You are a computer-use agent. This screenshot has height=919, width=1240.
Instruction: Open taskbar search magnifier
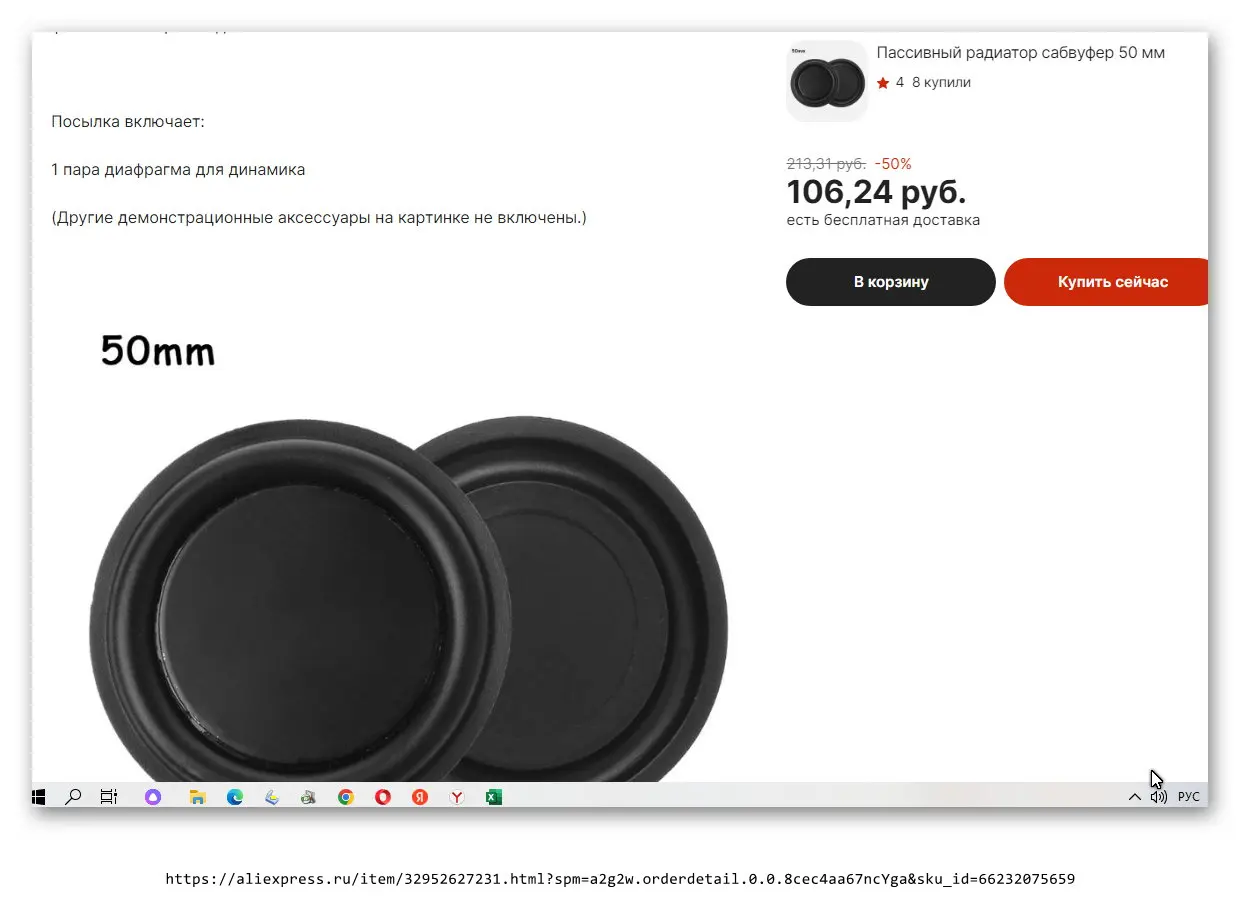tap(73, 797)
